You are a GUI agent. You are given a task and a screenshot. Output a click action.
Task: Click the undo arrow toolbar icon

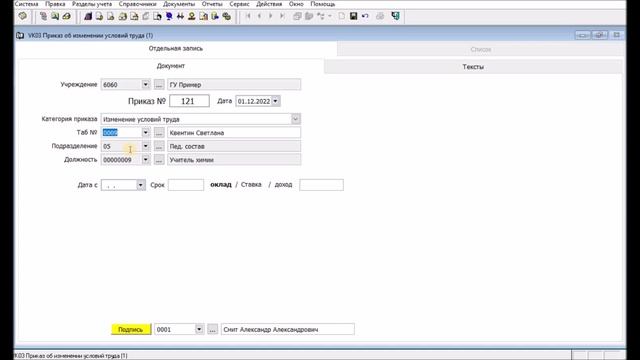[x=365, y=16]
